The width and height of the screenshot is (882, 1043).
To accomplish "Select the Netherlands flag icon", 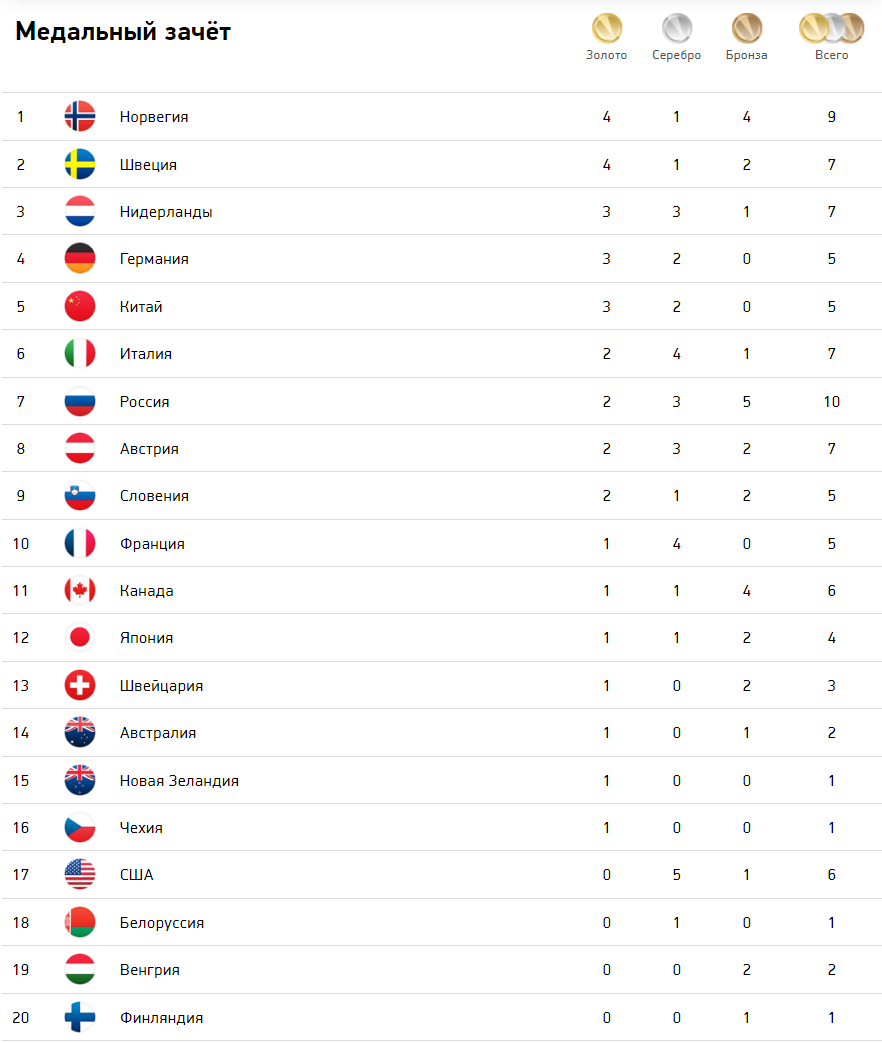I will click(x=80, y=212).
